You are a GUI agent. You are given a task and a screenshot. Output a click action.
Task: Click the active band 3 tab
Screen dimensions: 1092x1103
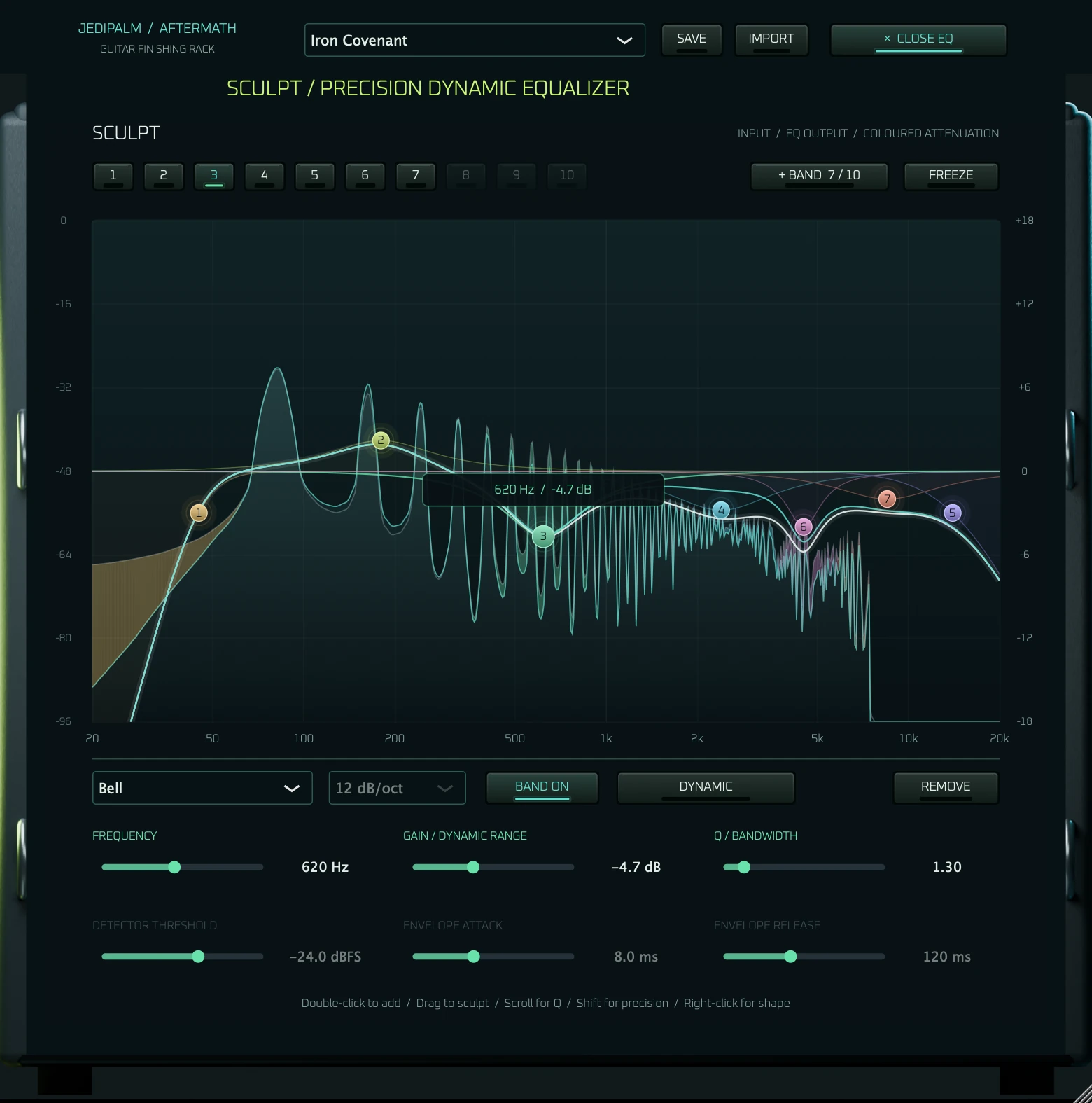[214, 176]
